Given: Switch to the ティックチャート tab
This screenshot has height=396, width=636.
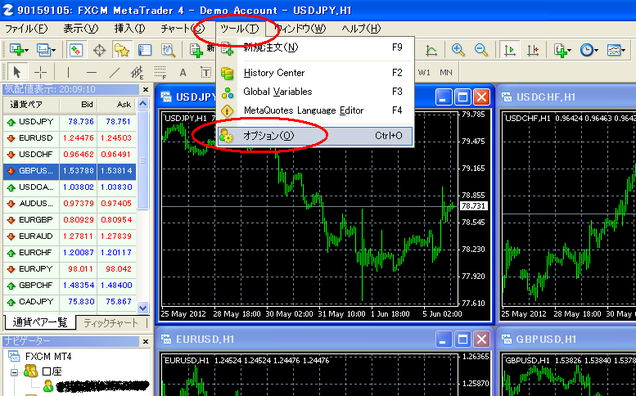Looking at the screenshot, I should click(111, 323).
